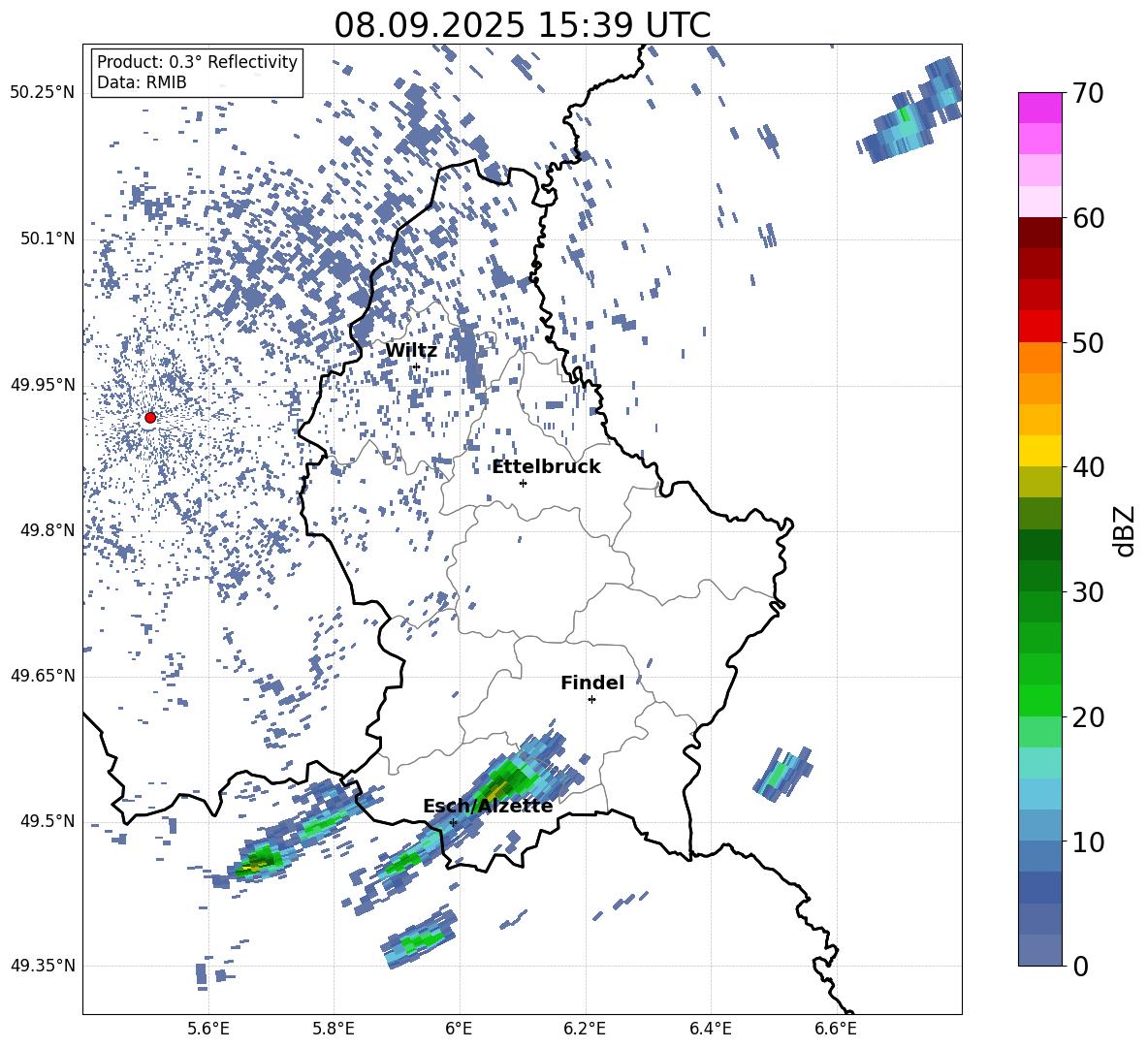Select the Ettelbruck map label
The image size is (1148, 1048).
click(x=546, y=467)
